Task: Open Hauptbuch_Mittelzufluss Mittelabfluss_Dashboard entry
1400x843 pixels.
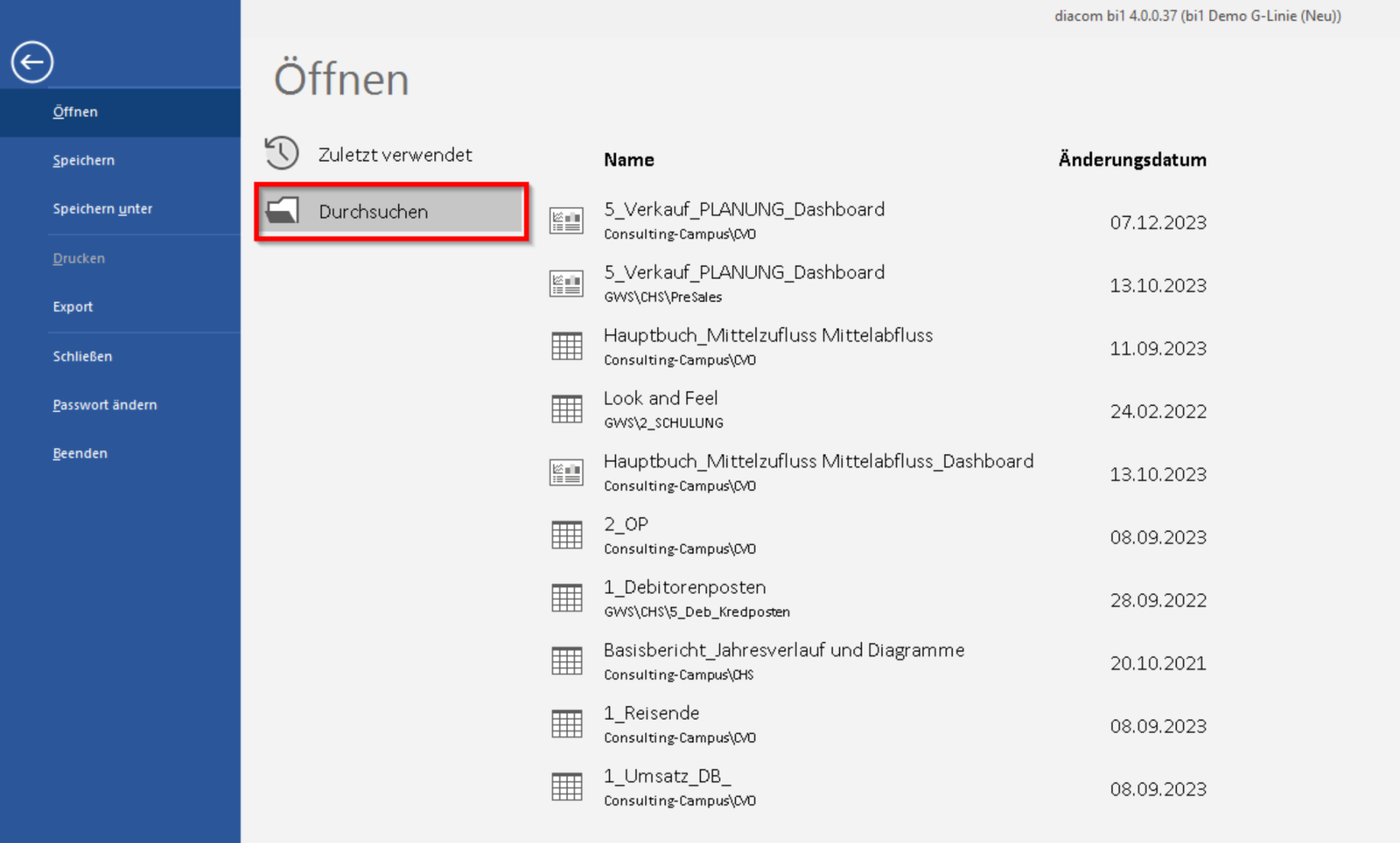Action: point(878,472)
